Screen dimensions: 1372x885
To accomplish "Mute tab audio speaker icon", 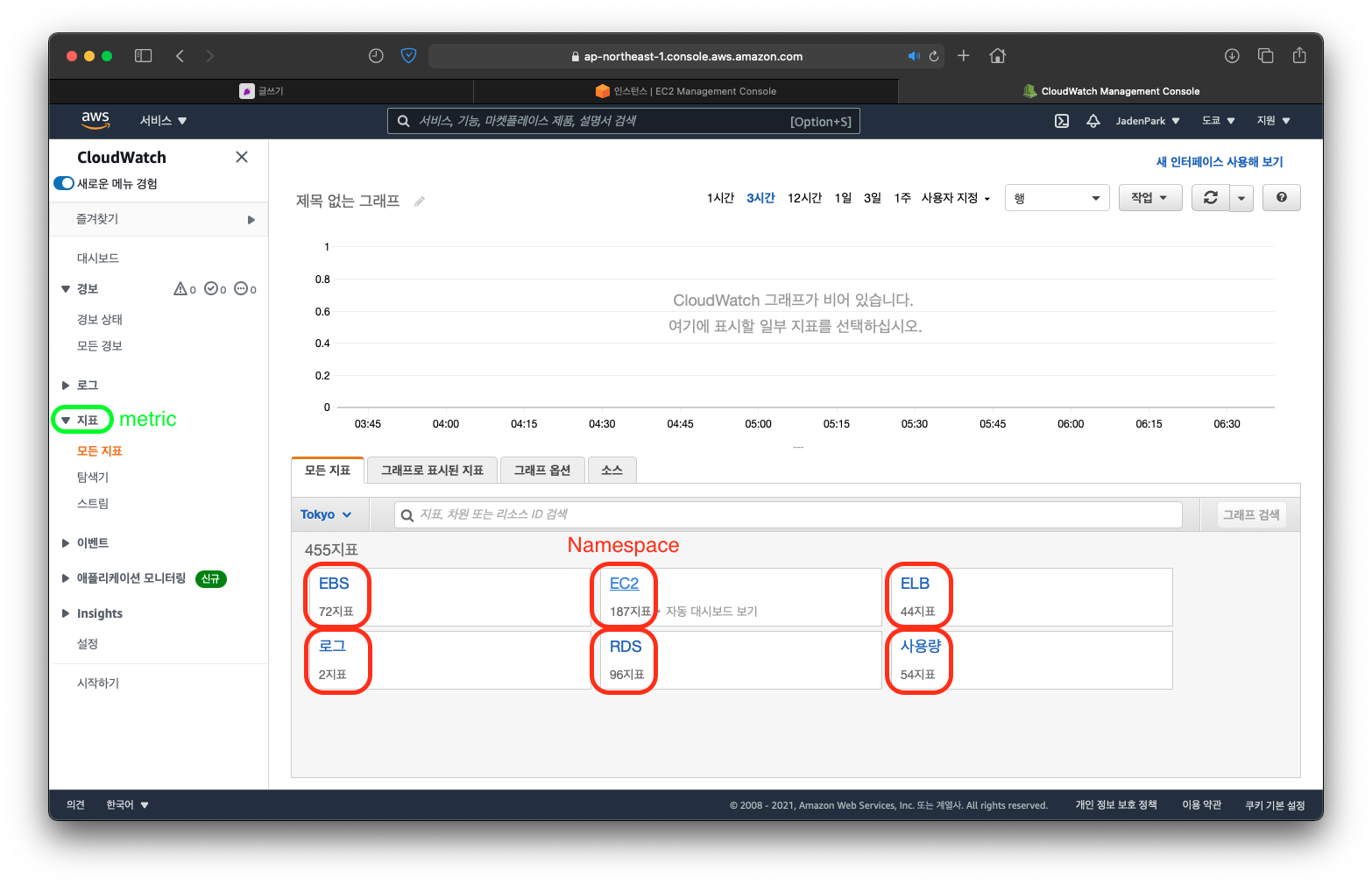I will tap(914, 56).
